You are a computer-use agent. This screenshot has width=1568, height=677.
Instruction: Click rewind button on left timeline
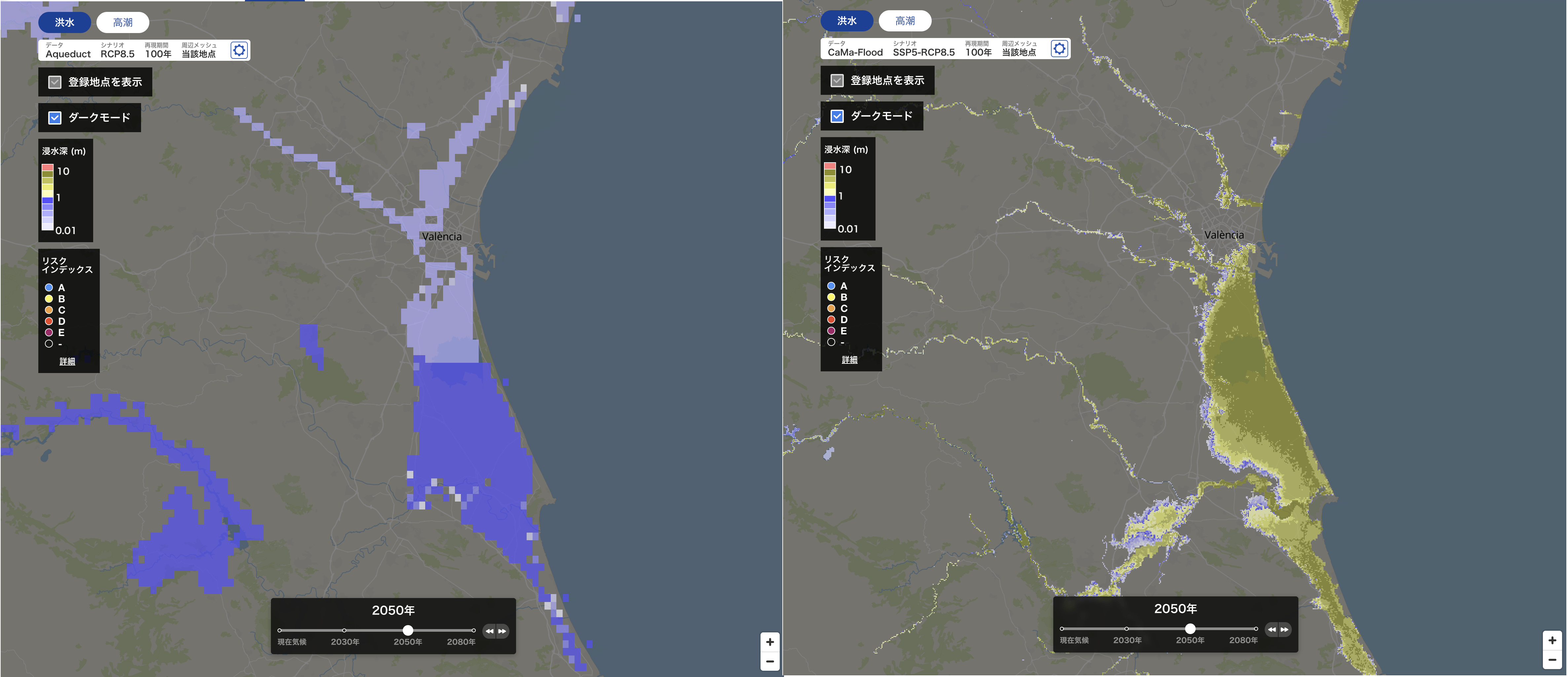pyautogui.click(x=489, y=631)
